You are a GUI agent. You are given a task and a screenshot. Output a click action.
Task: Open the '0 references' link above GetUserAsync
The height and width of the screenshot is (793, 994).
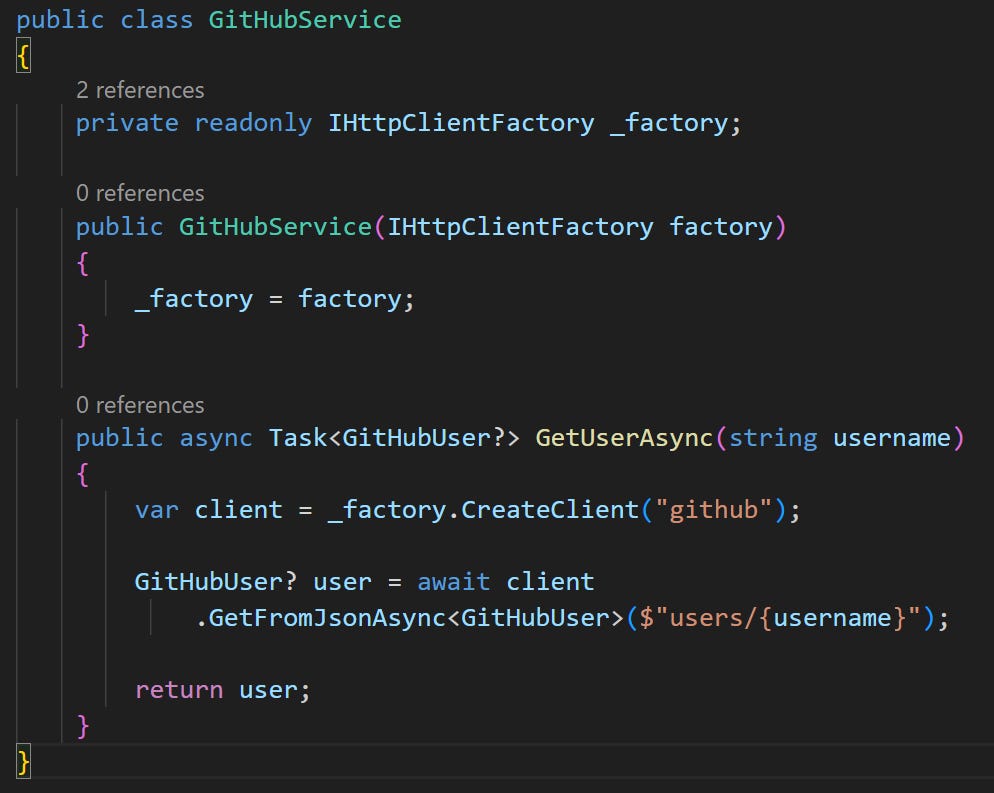[139, 404]
